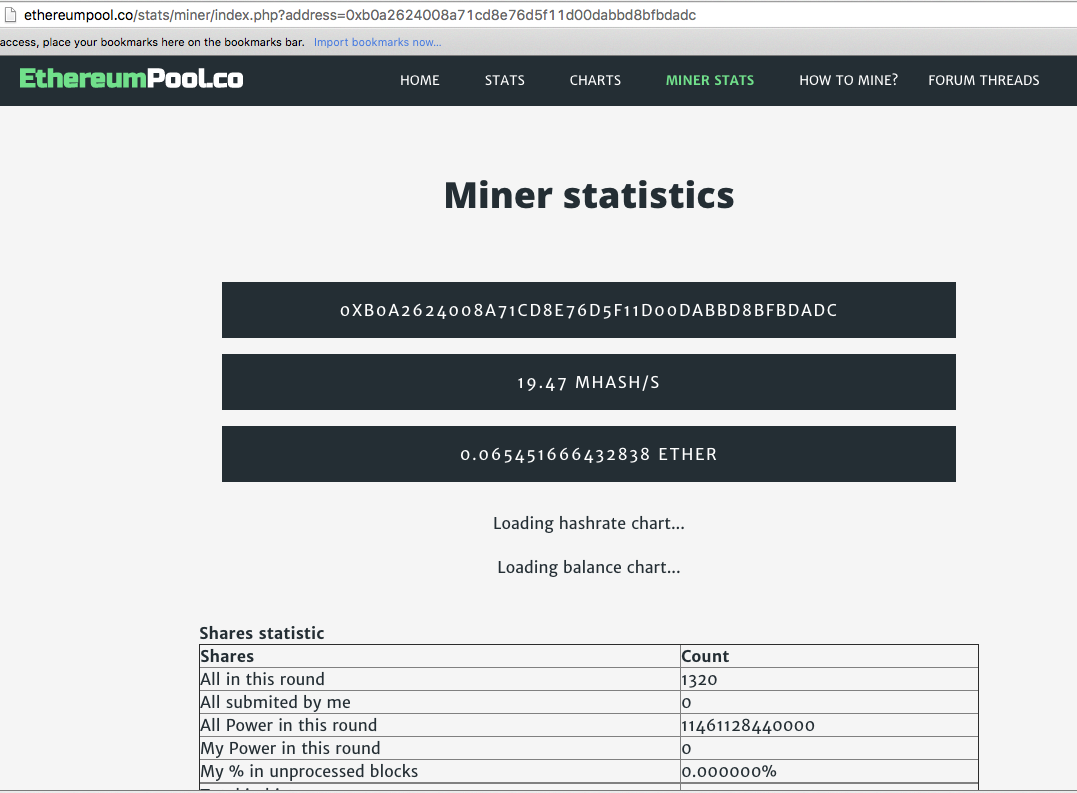This screenshot has width=1077, height=793.
Task: Click the Shares statistic table title
Action: (x=262, y=633)
